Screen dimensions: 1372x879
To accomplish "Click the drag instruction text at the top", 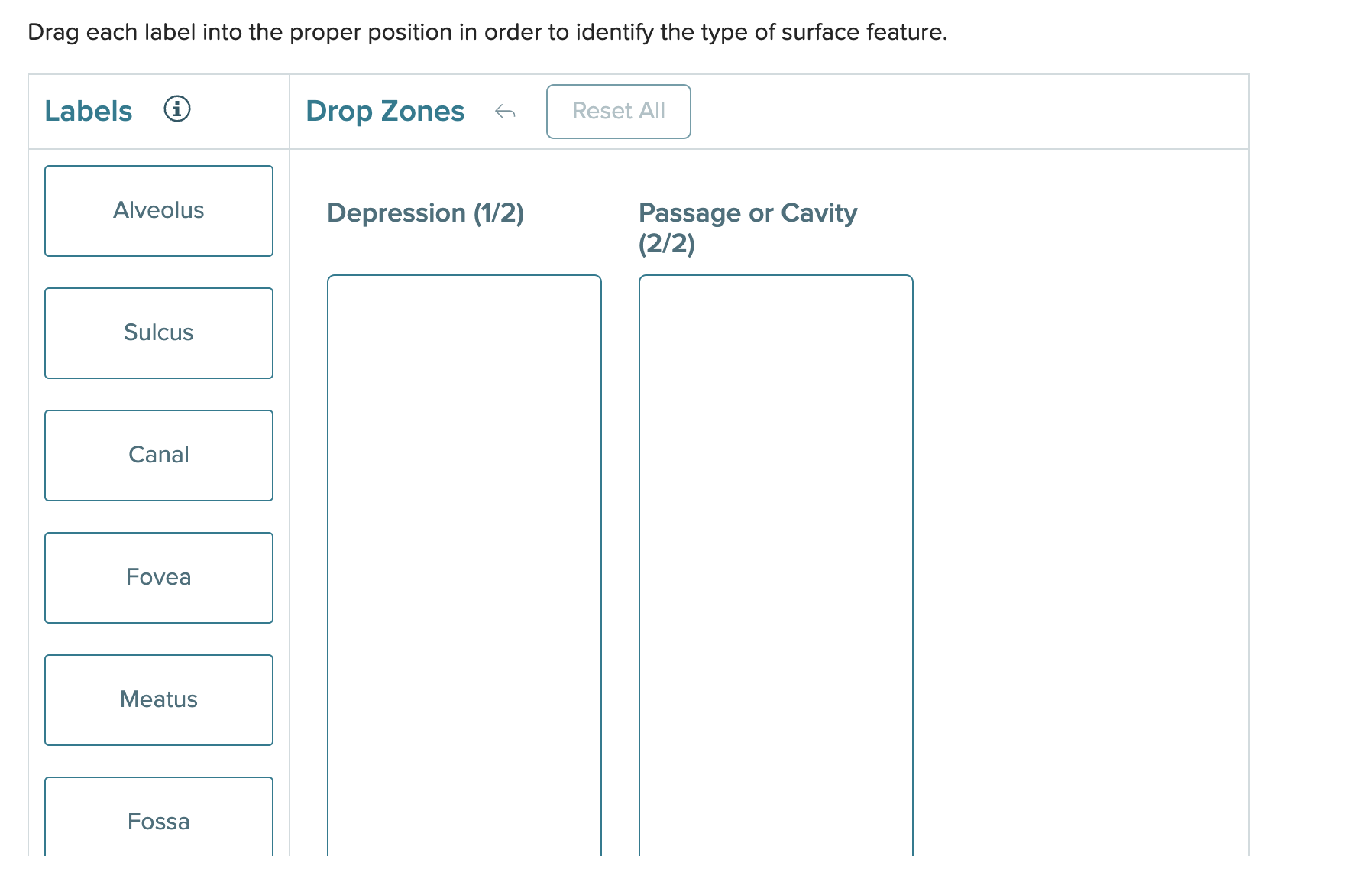I will click(487, 31).
